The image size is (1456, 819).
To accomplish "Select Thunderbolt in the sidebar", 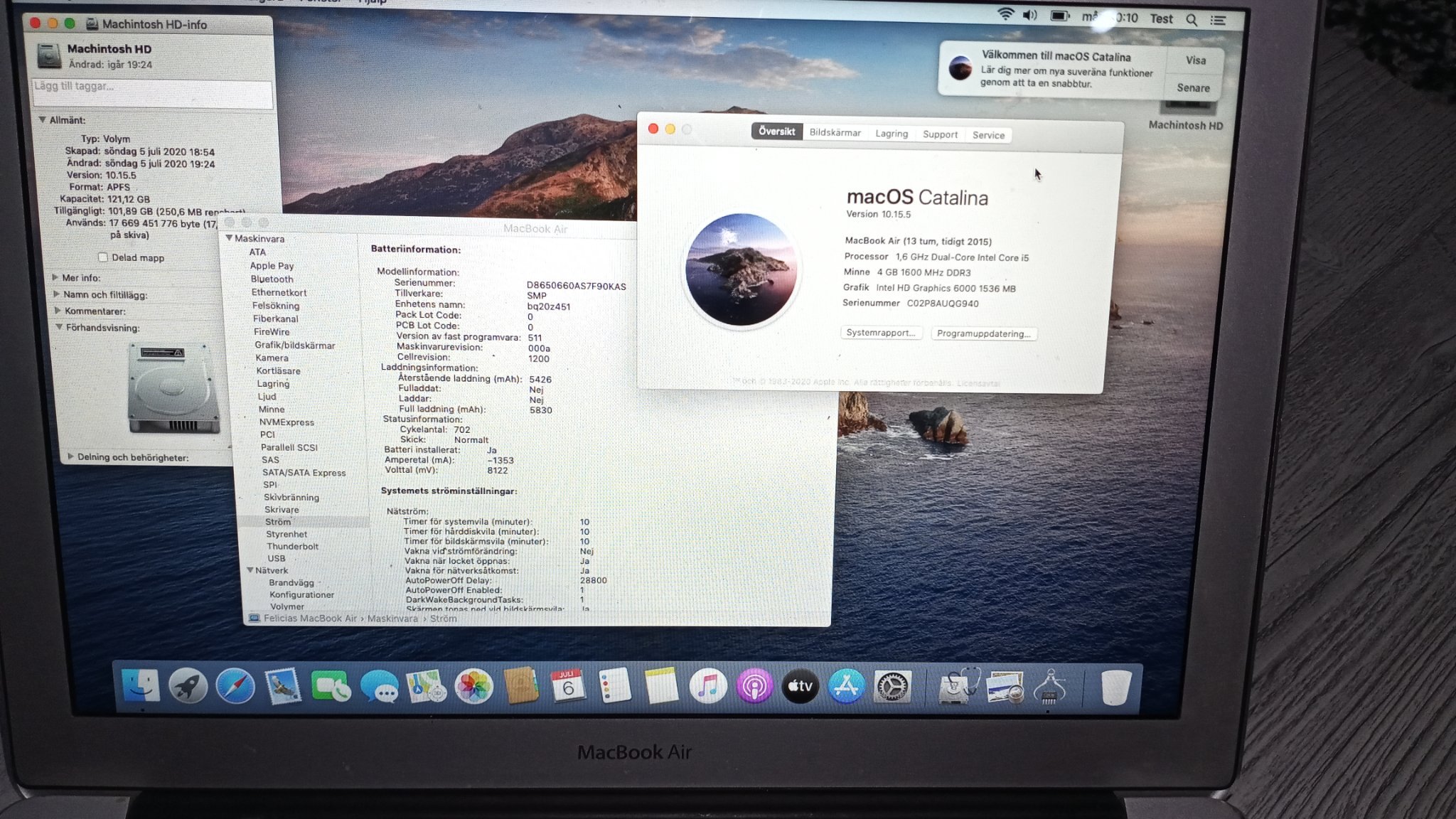I will pyautogui.click(x=293, y=546).
